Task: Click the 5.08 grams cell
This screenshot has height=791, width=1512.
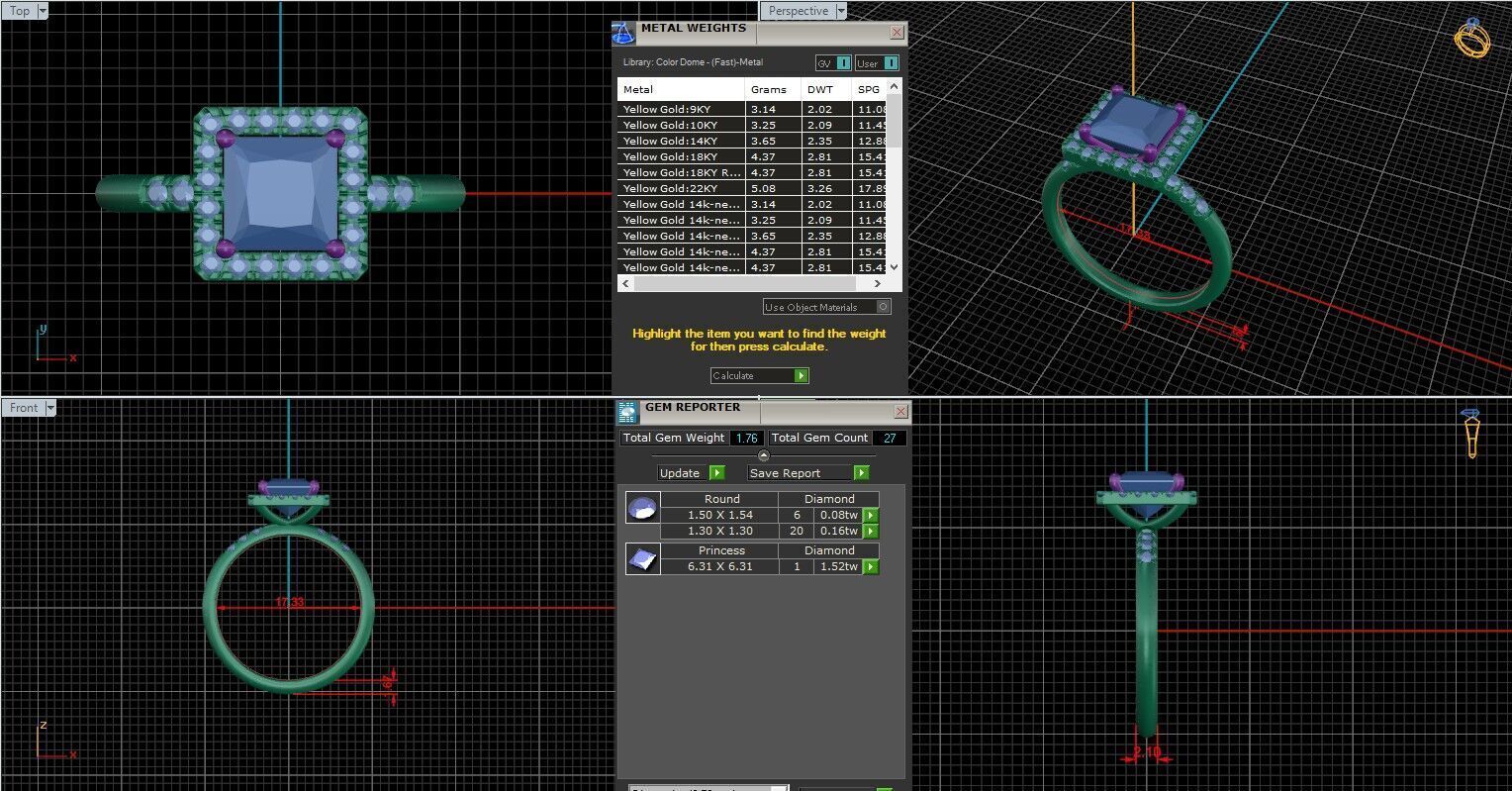Action: pos(774,188)
